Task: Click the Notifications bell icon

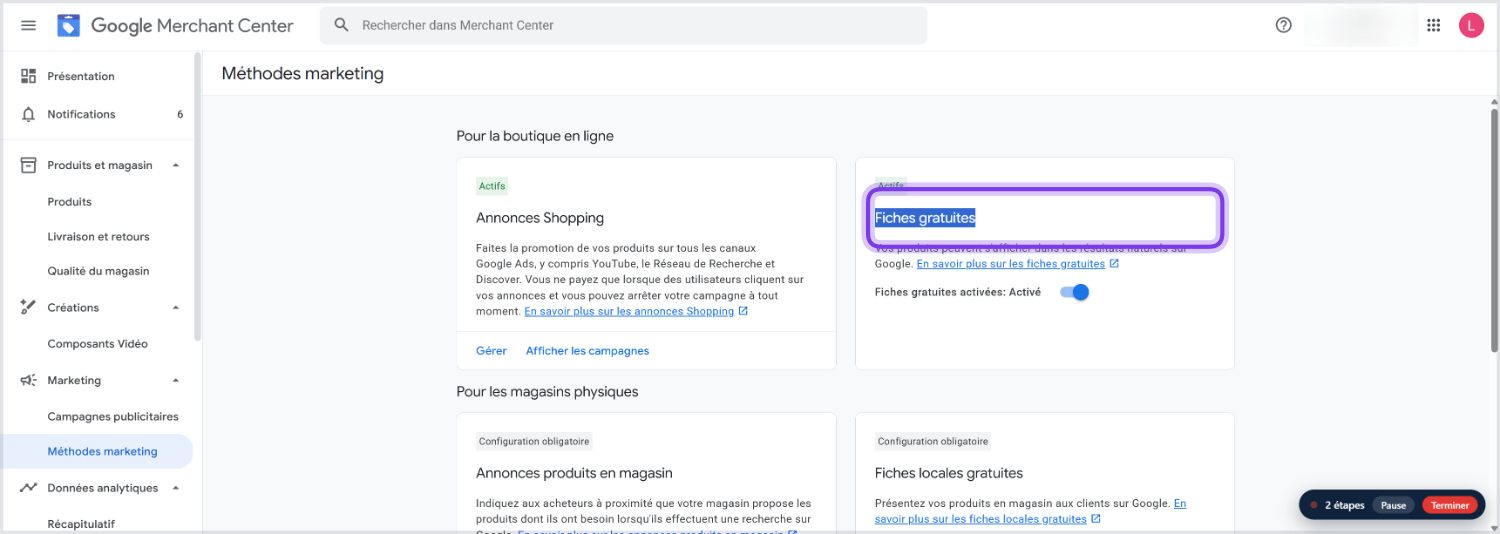Action: click(x=29, y=114)
